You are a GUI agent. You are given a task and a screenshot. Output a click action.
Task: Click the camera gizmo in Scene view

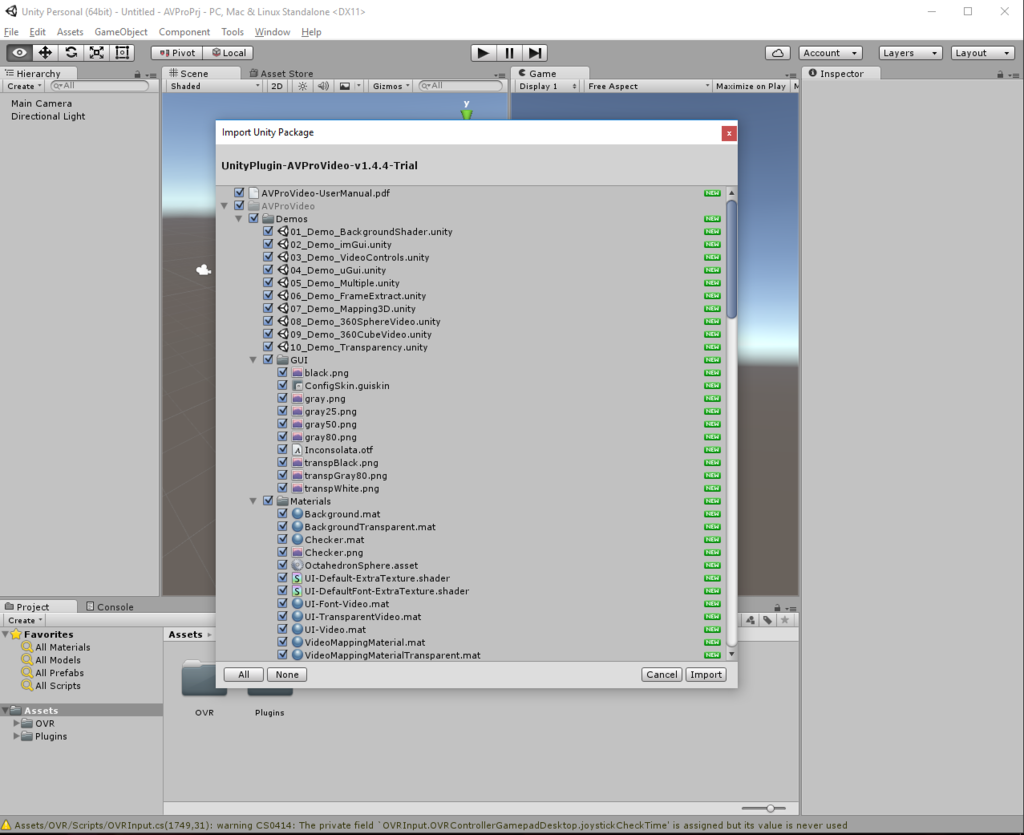click(204, 270)
